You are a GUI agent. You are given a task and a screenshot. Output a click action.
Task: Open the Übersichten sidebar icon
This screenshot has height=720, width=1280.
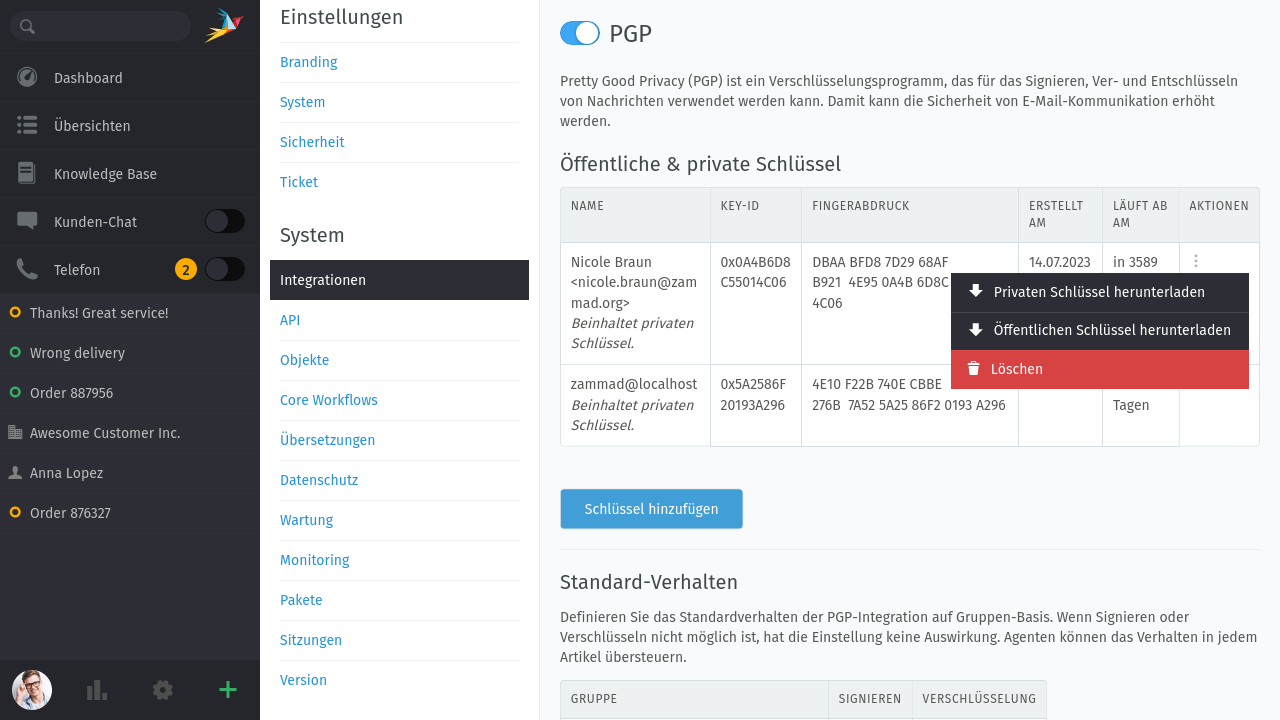click(25, 125)
